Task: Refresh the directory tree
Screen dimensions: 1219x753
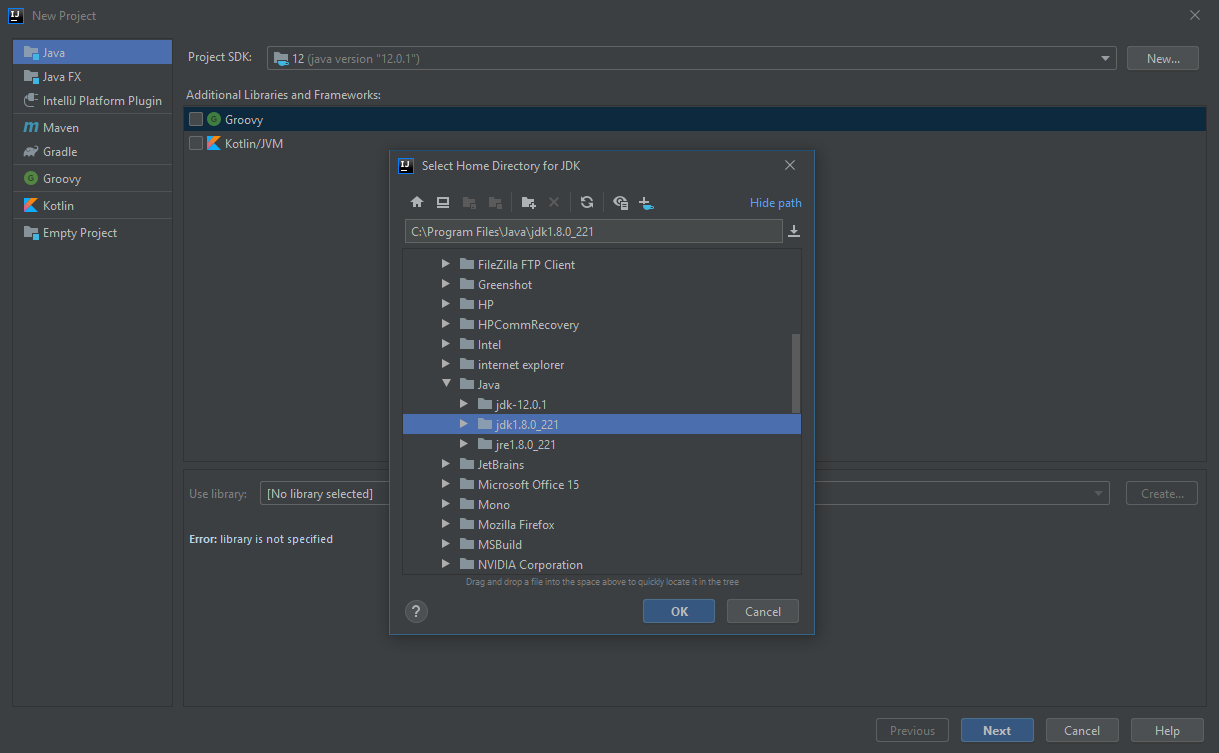Action: click(x=587, y=203)
